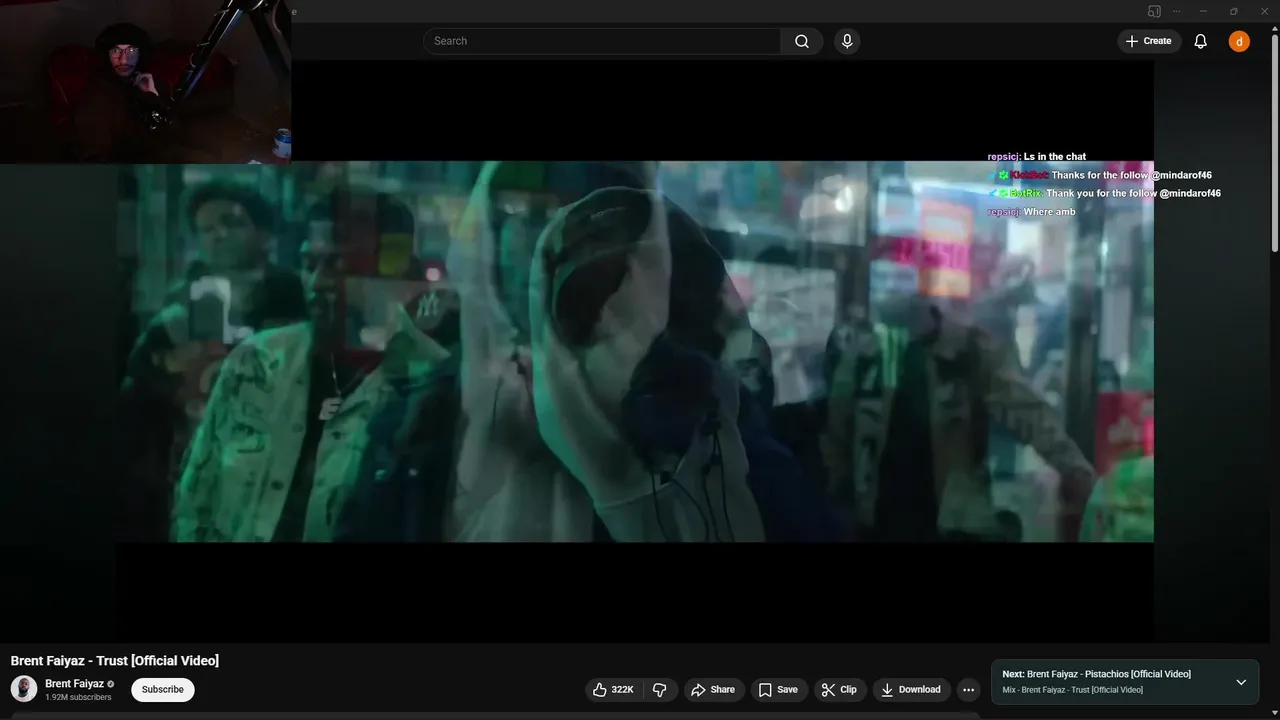Save the video to a playlist
The height and width of the screenshot is (720, 1280).
coord(778,689)
